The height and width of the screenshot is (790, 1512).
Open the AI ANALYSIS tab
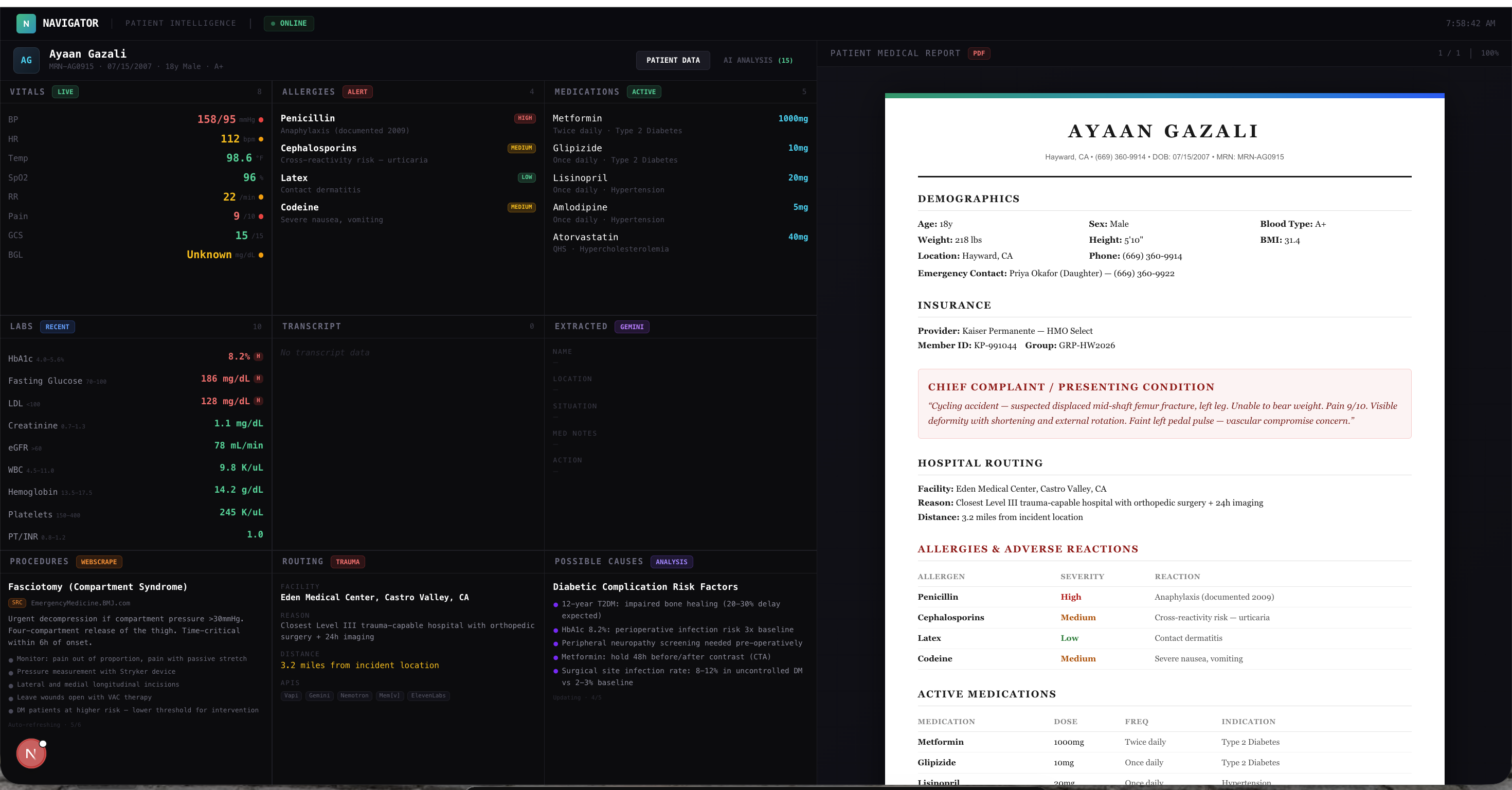pyautogui.click(x=757, y=61)
